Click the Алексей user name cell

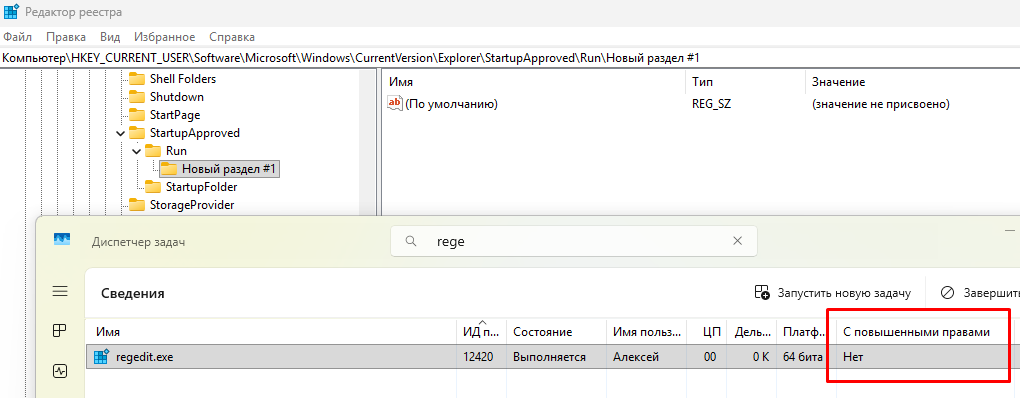point(636,357)
